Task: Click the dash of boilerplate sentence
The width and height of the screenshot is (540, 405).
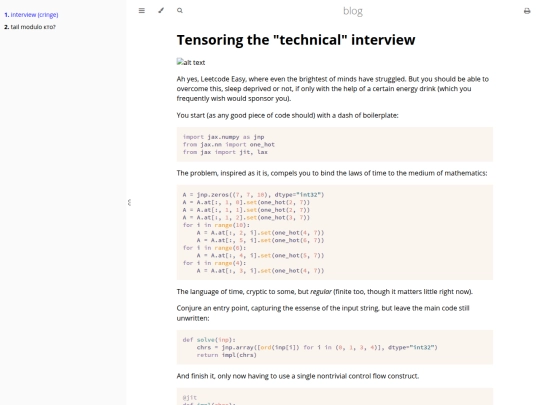Action: [288, 115]
